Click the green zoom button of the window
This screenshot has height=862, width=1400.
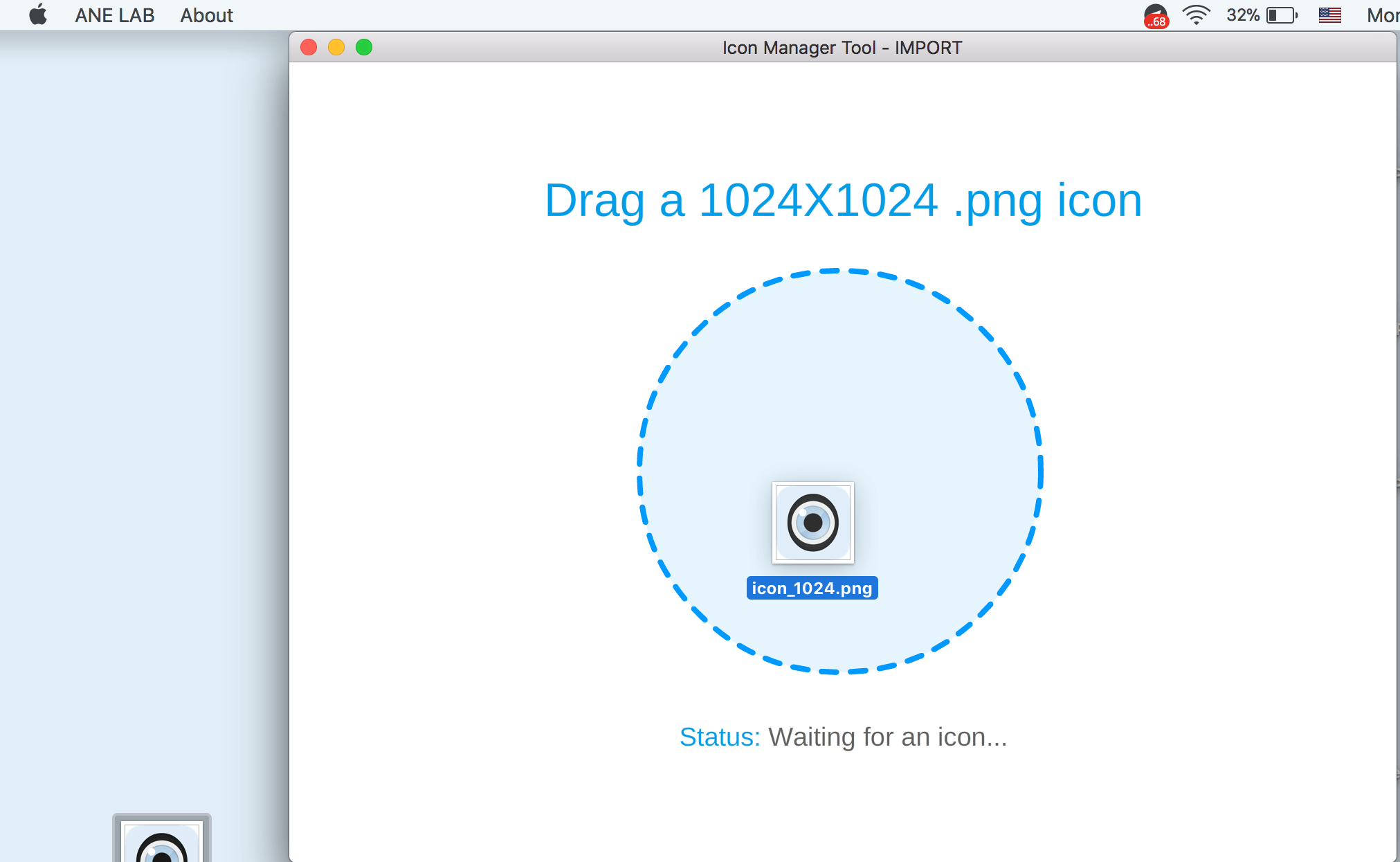[363, 47]
